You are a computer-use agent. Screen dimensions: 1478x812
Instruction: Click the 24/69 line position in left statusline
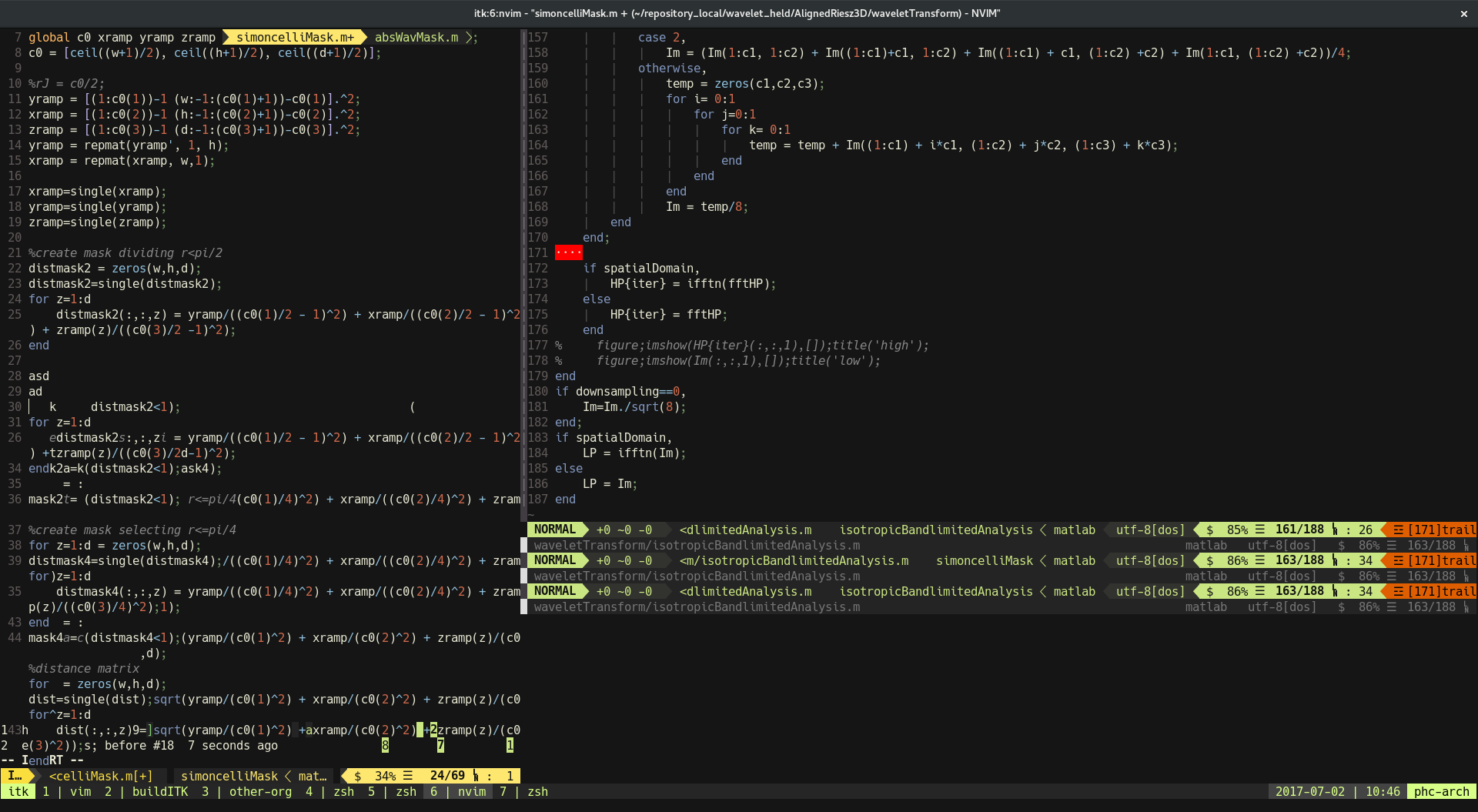click(447, 776)
